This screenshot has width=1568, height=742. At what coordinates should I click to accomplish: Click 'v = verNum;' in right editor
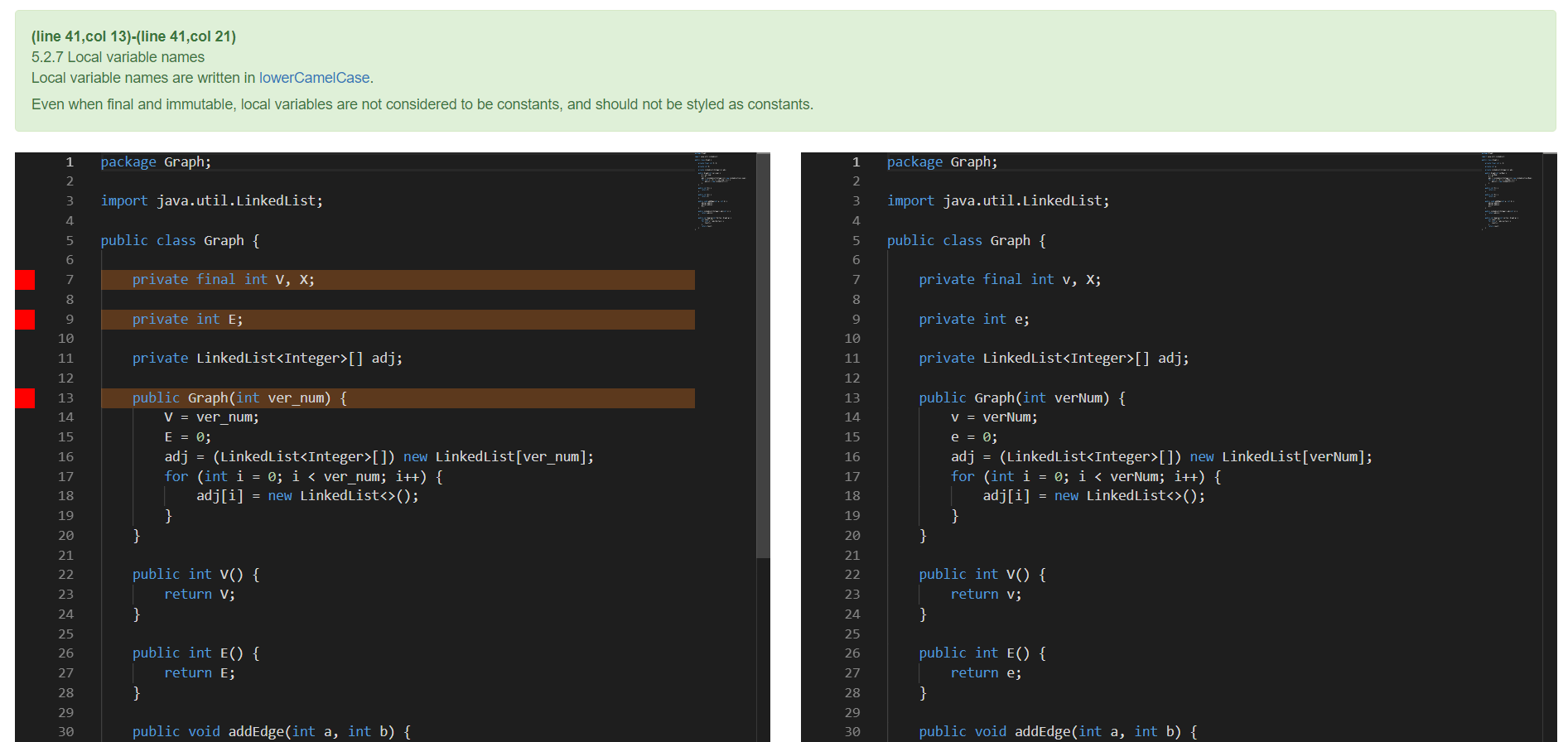994,417
